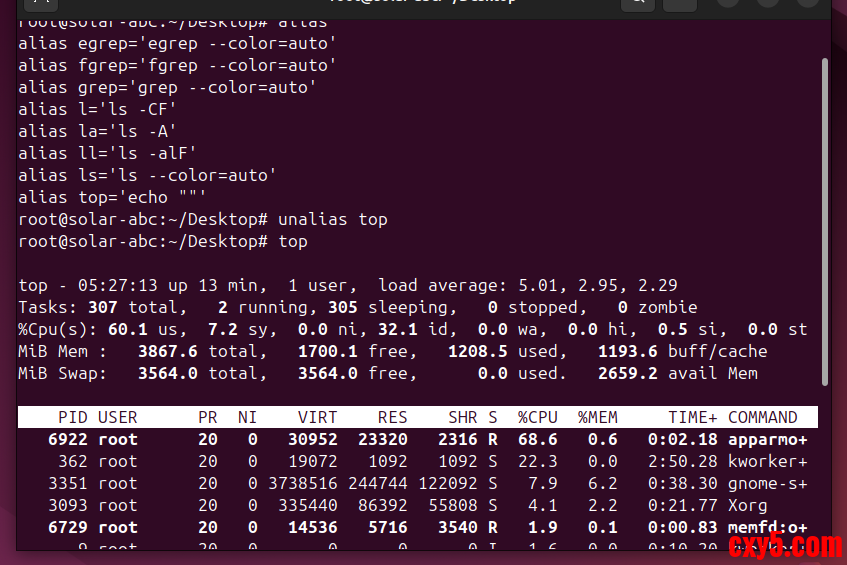Click the alias fgrep='fgrep --color=auto' line

pos(177,66)
